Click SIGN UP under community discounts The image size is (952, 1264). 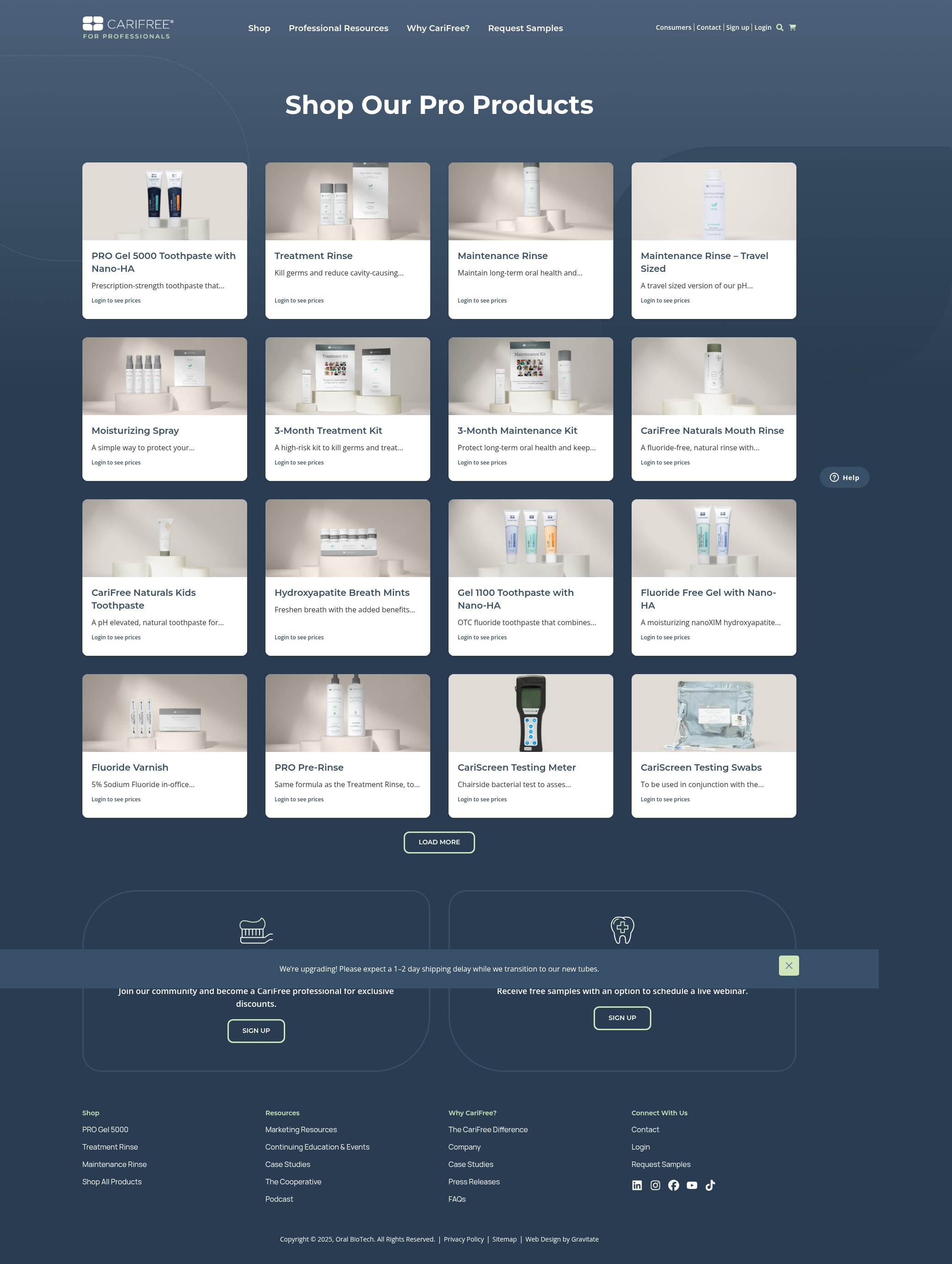(x=256, y=1031)
